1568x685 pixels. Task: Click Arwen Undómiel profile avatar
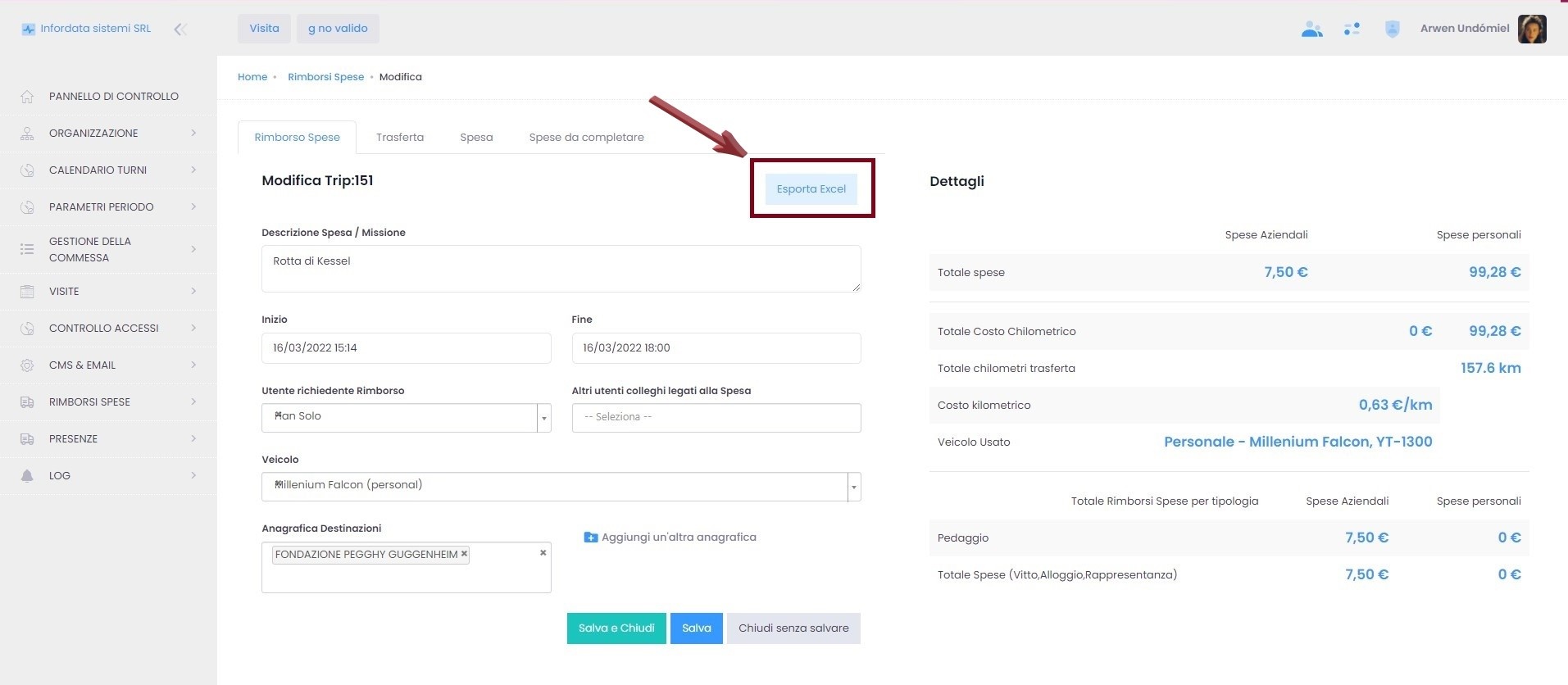coord(1531,29)
